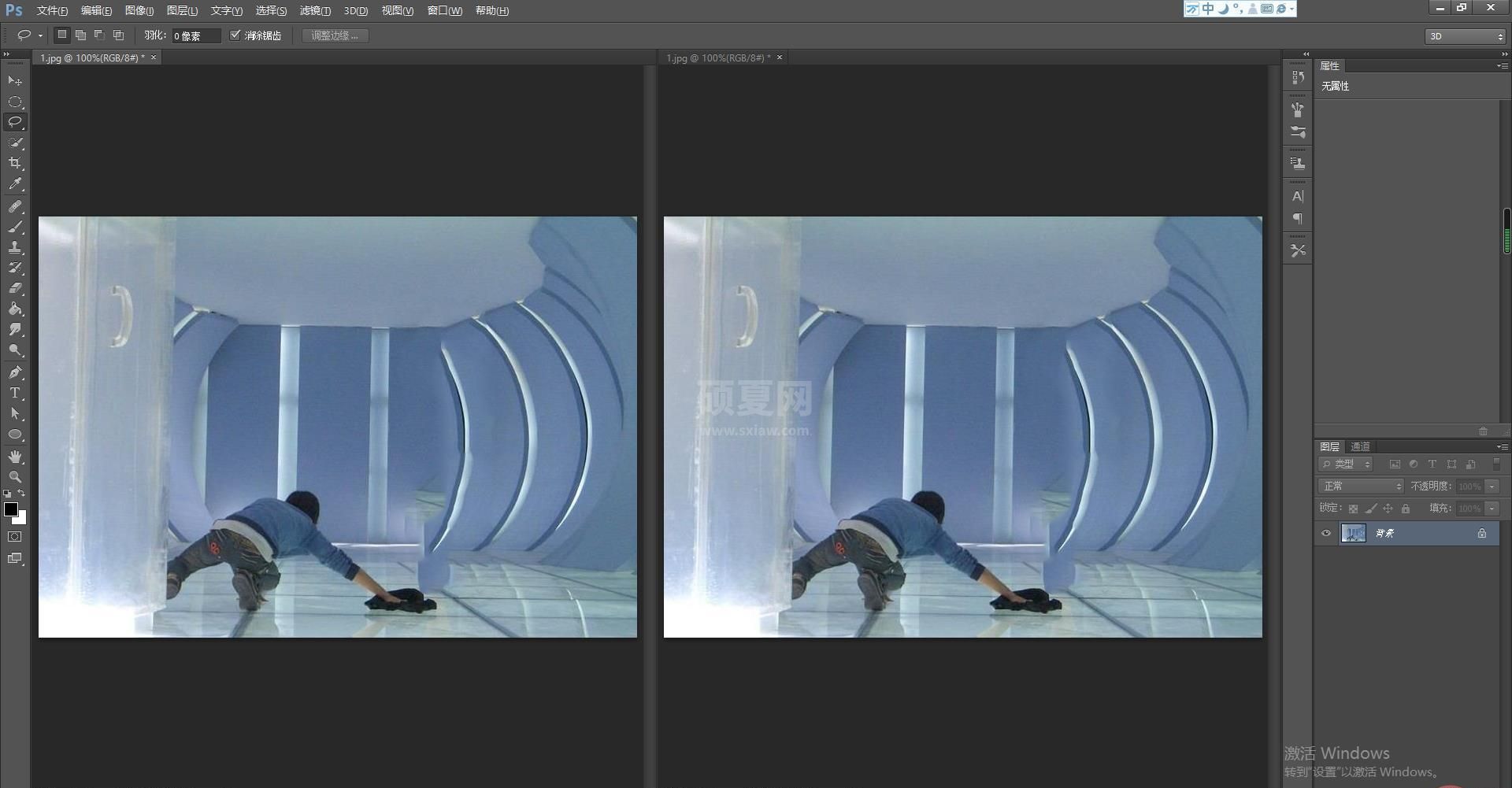This screenshot has height=788, width=1512.
Task: Select the Path Selection tool
Action: point(15,413)
